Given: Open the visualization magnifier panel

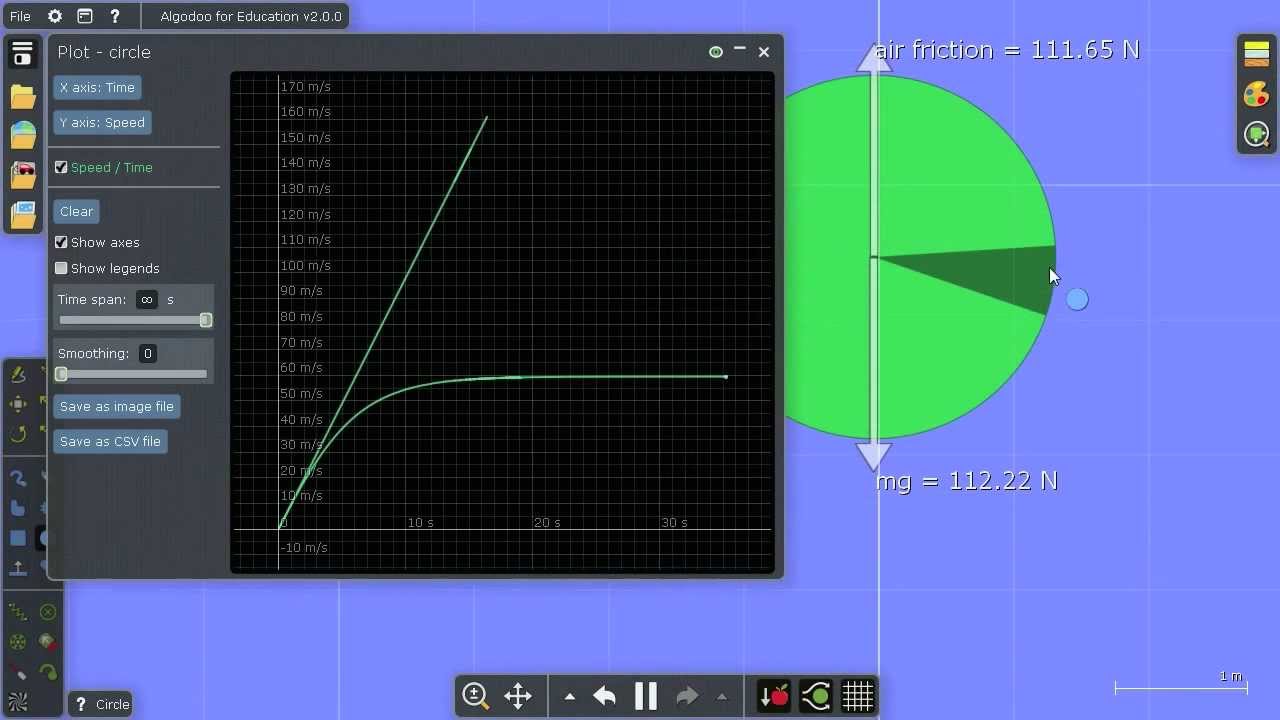Looking at the screenshot, I should (x=1257, y=134).
